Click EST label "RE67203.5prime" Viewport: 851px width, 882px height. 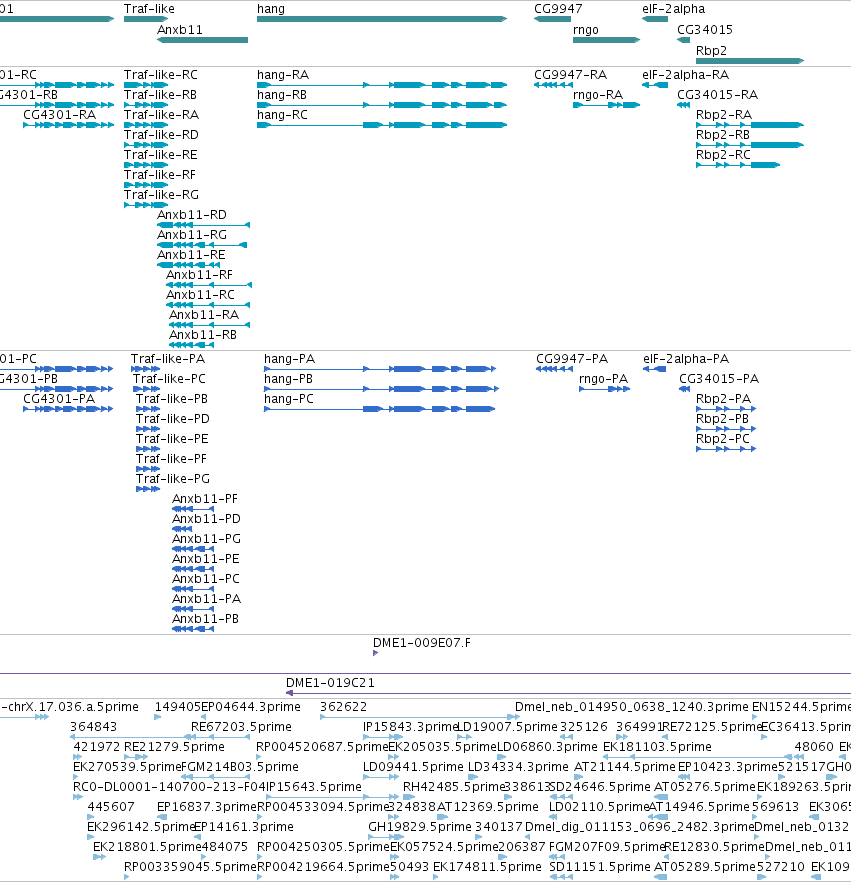click(x=241, y=727)
